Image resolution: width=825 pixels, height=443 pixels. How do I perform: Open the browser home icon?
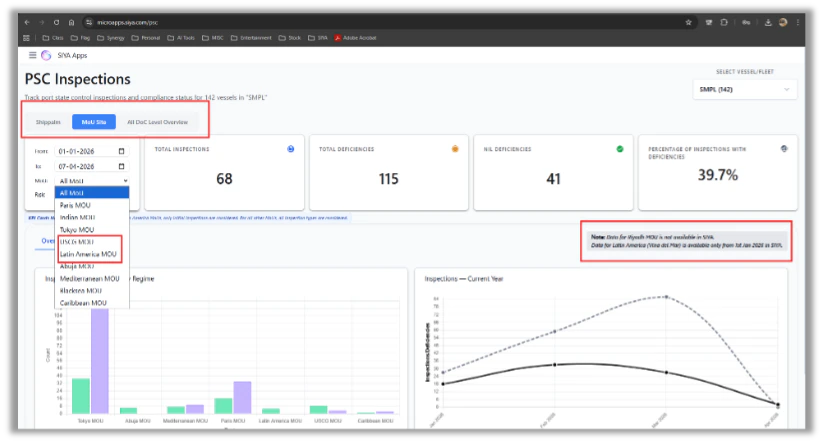pos(72,23)
